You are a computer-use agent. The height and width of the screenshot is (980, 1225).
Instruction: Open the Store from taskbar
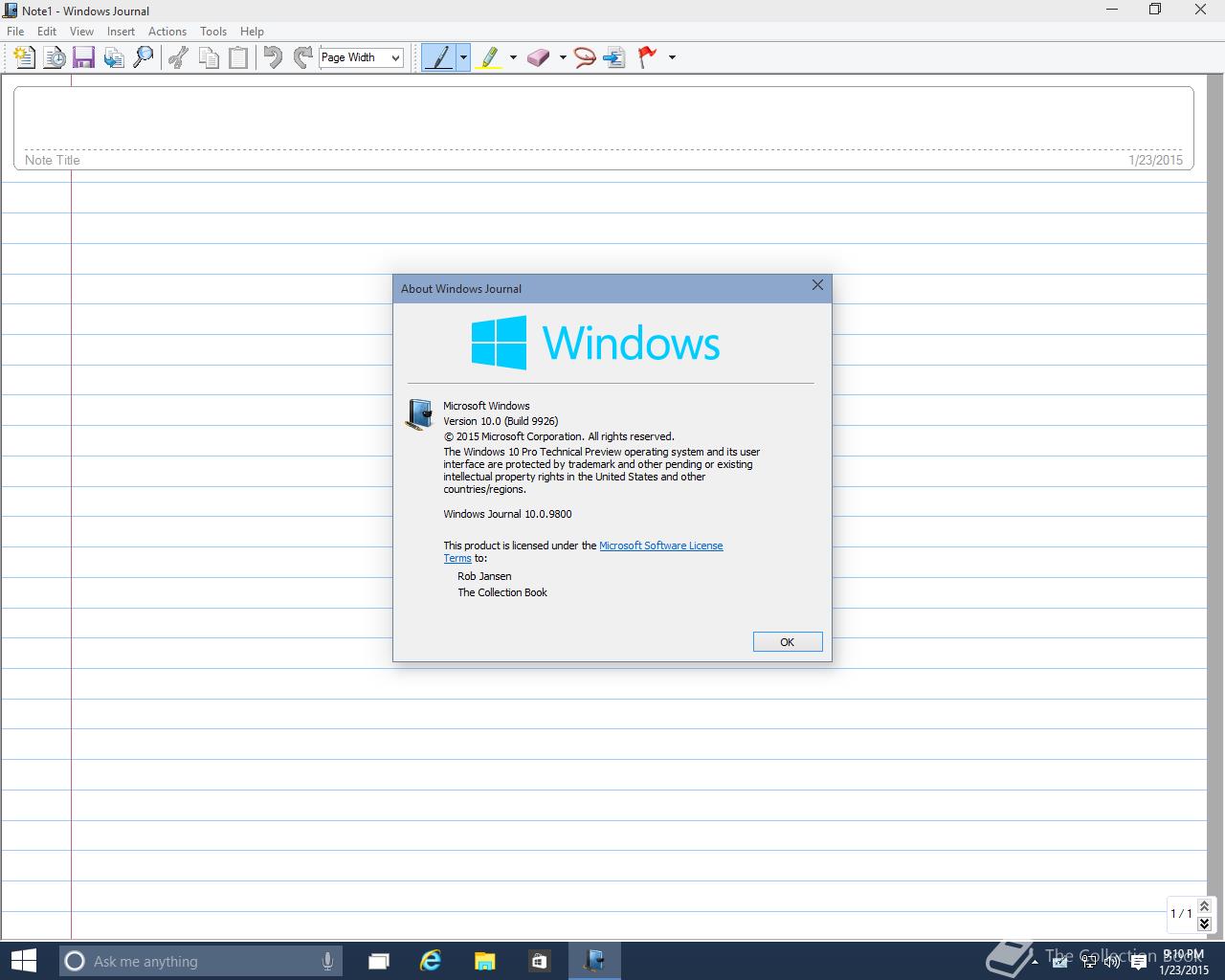[539, 961]
